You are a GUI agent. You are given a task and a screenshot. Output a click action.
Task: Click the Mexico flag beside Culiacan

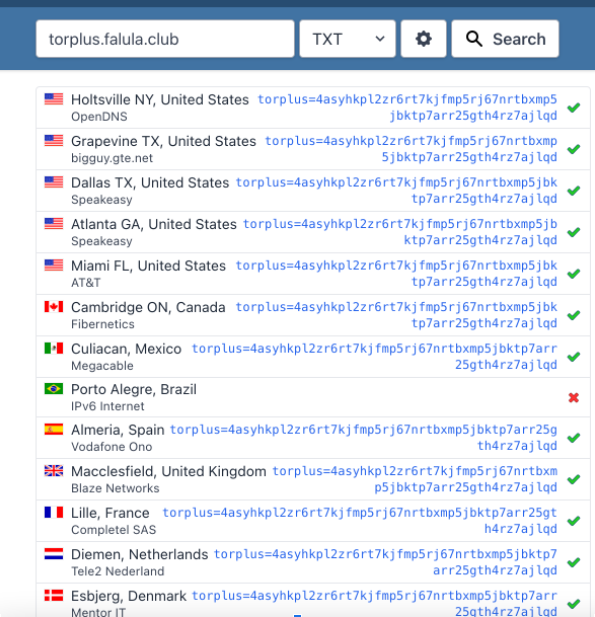click(54, 348)
